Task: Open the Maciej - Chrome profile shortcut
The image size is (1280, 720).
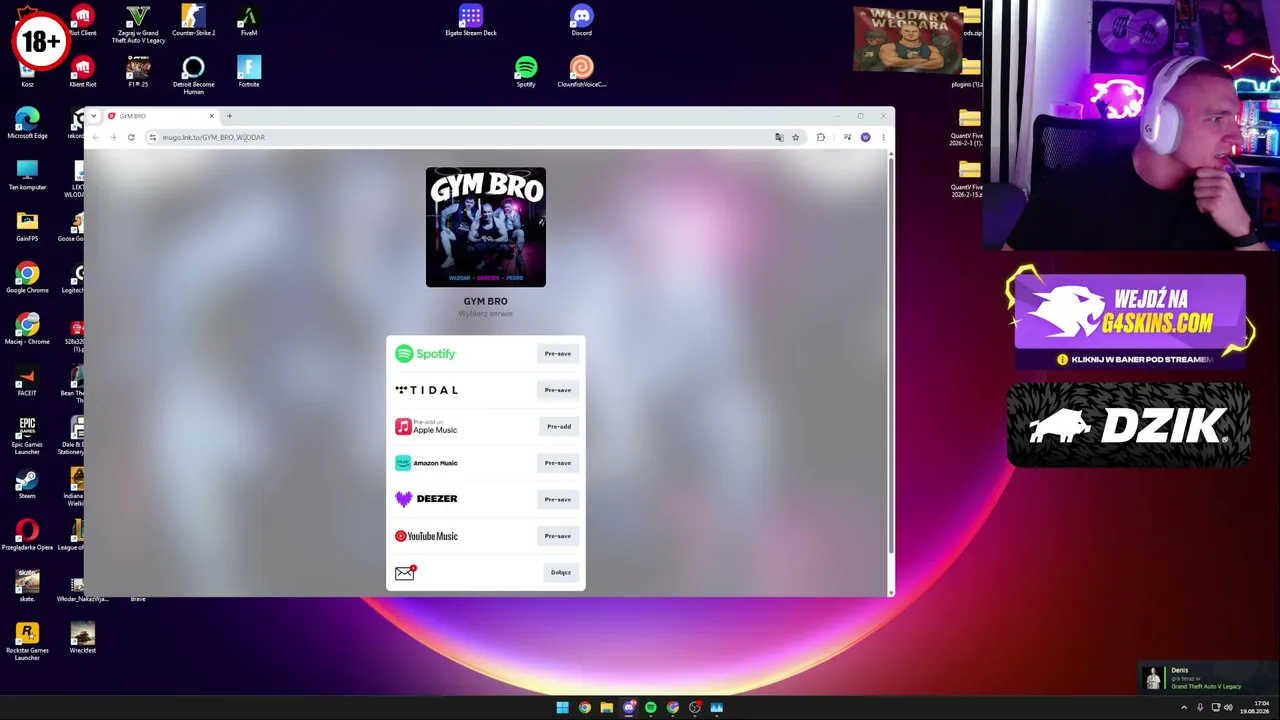Action: pos(27,329)
